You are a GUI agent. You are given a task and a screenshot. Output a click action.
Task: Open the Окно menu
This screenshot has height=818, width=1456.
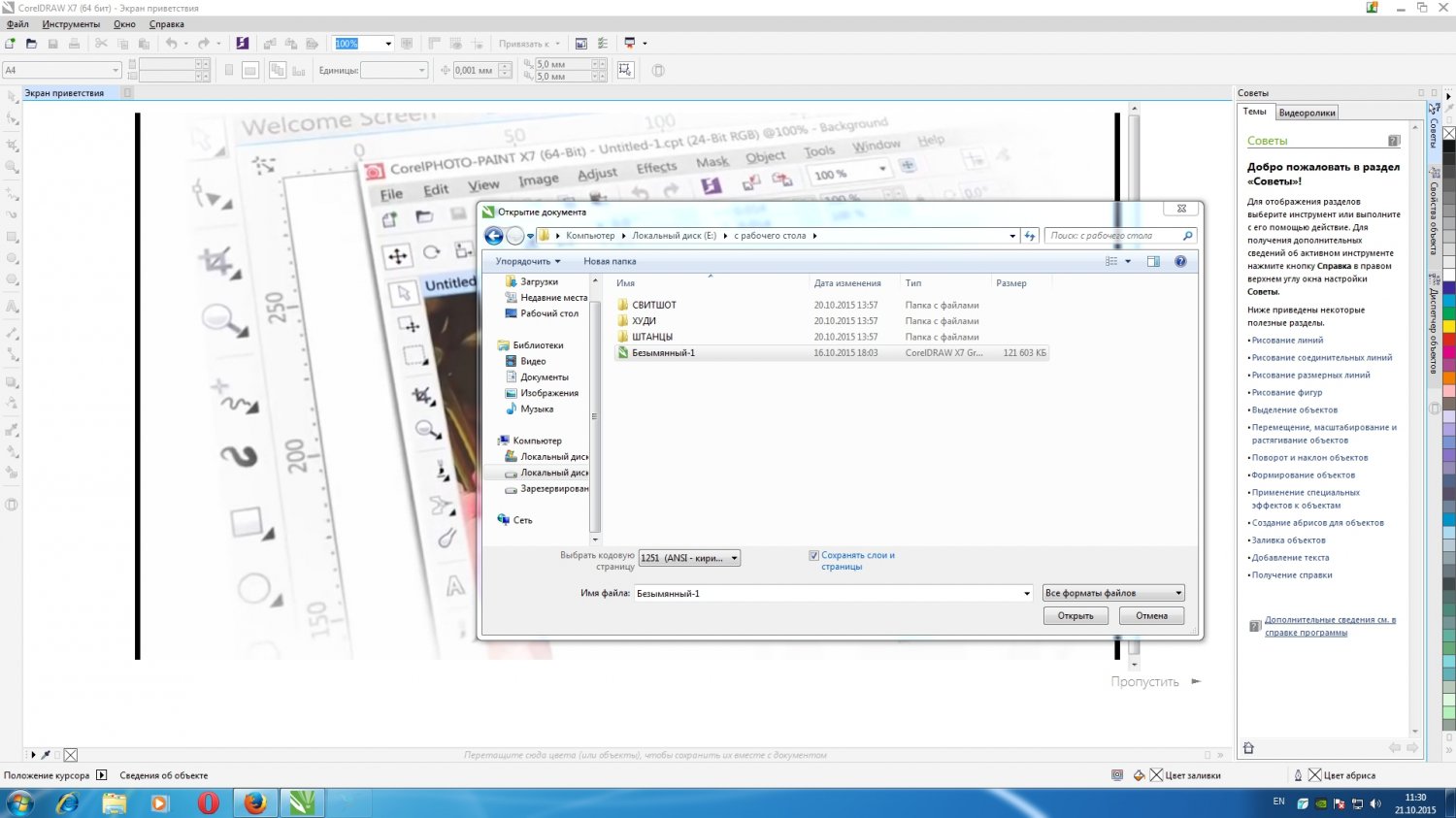124,24
